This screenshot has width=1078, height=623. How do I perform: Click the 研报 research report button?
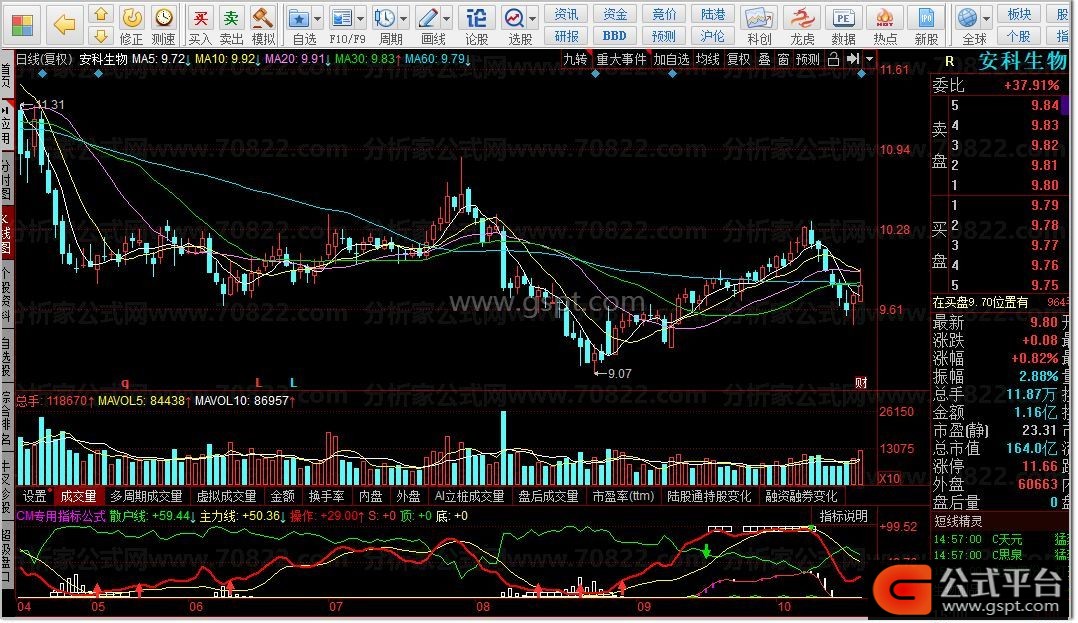coord(566,36)
